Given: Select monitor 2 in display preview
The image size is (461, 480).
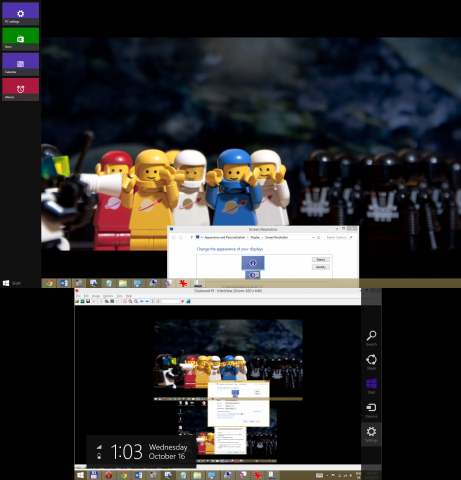Looking at the screenshot, I should click(253, 263).
